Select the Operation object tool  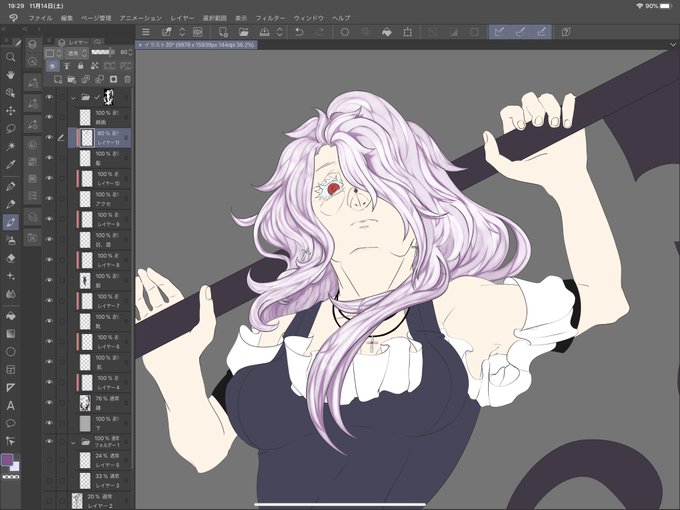click(x=10, y=93)
